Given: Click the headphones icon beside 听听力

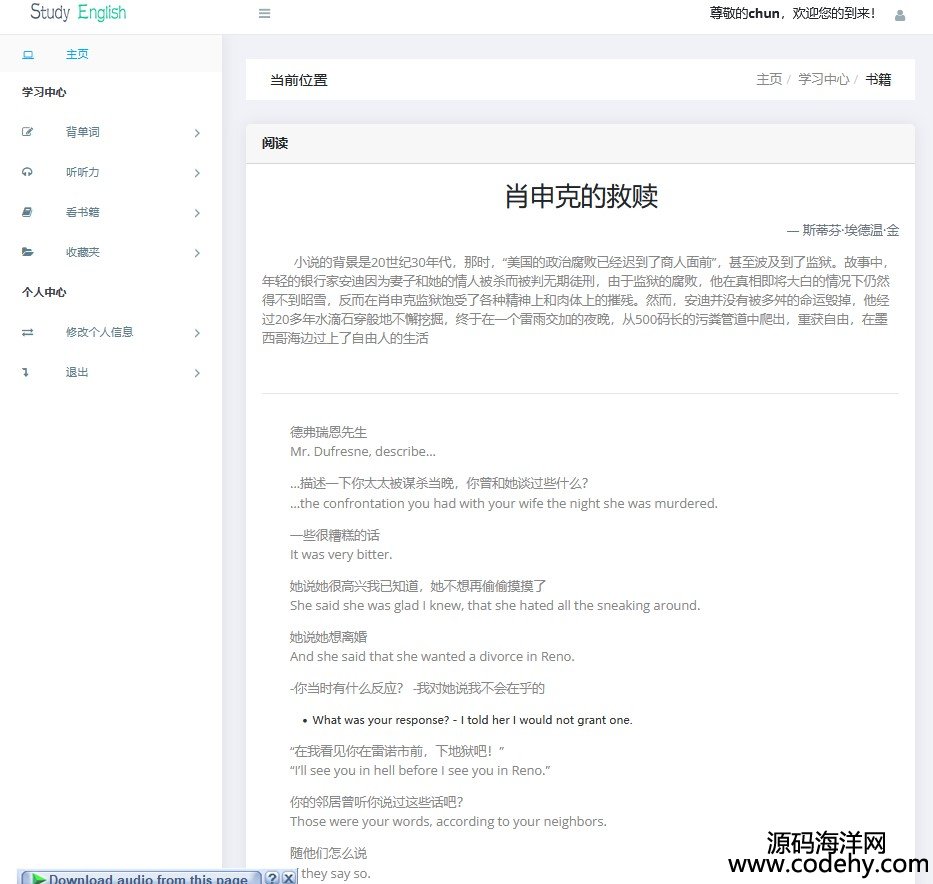Looking at the screenshot, I should tap(27, 172).
